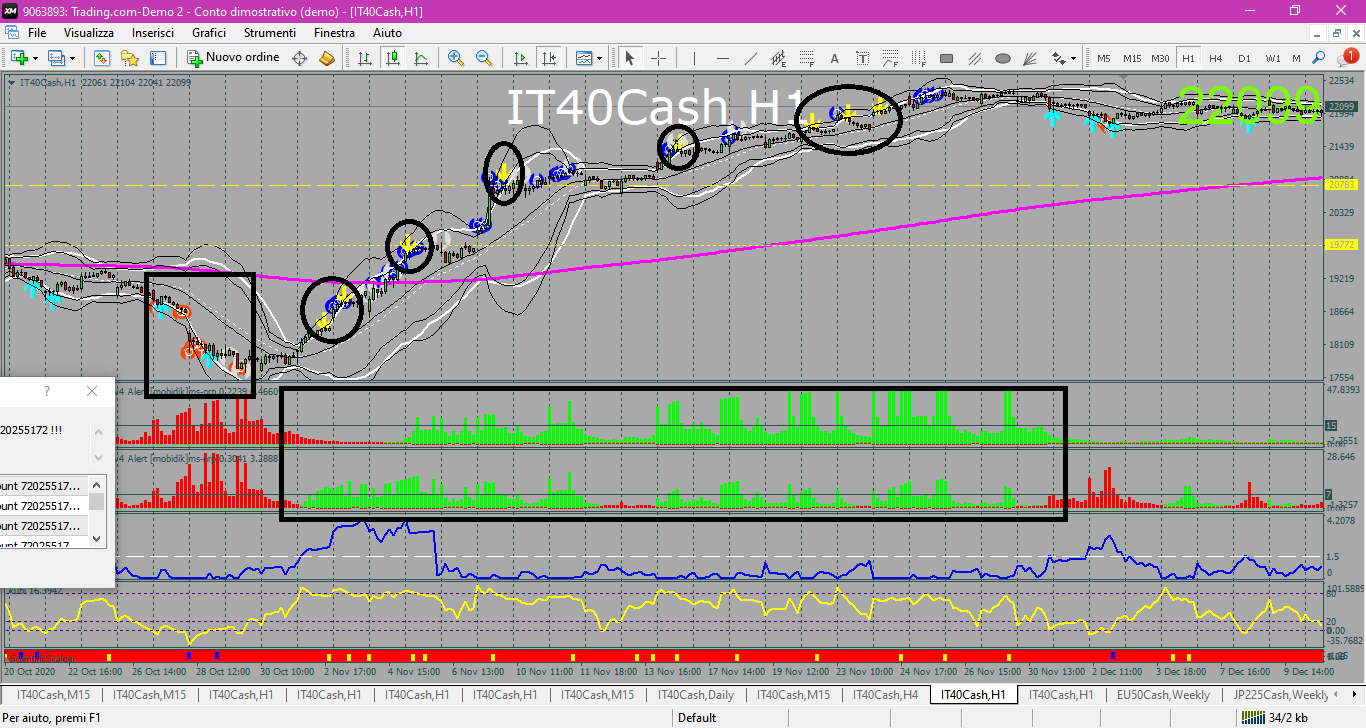Switch to the EU50Cash,Weekly tab
Viewport: 1366px width, 728px height.
tap(1162, 694)
